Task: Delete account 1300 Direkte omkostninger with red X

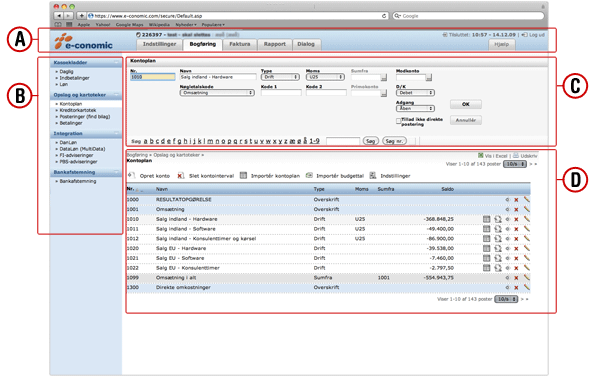Action: point(516,288)
